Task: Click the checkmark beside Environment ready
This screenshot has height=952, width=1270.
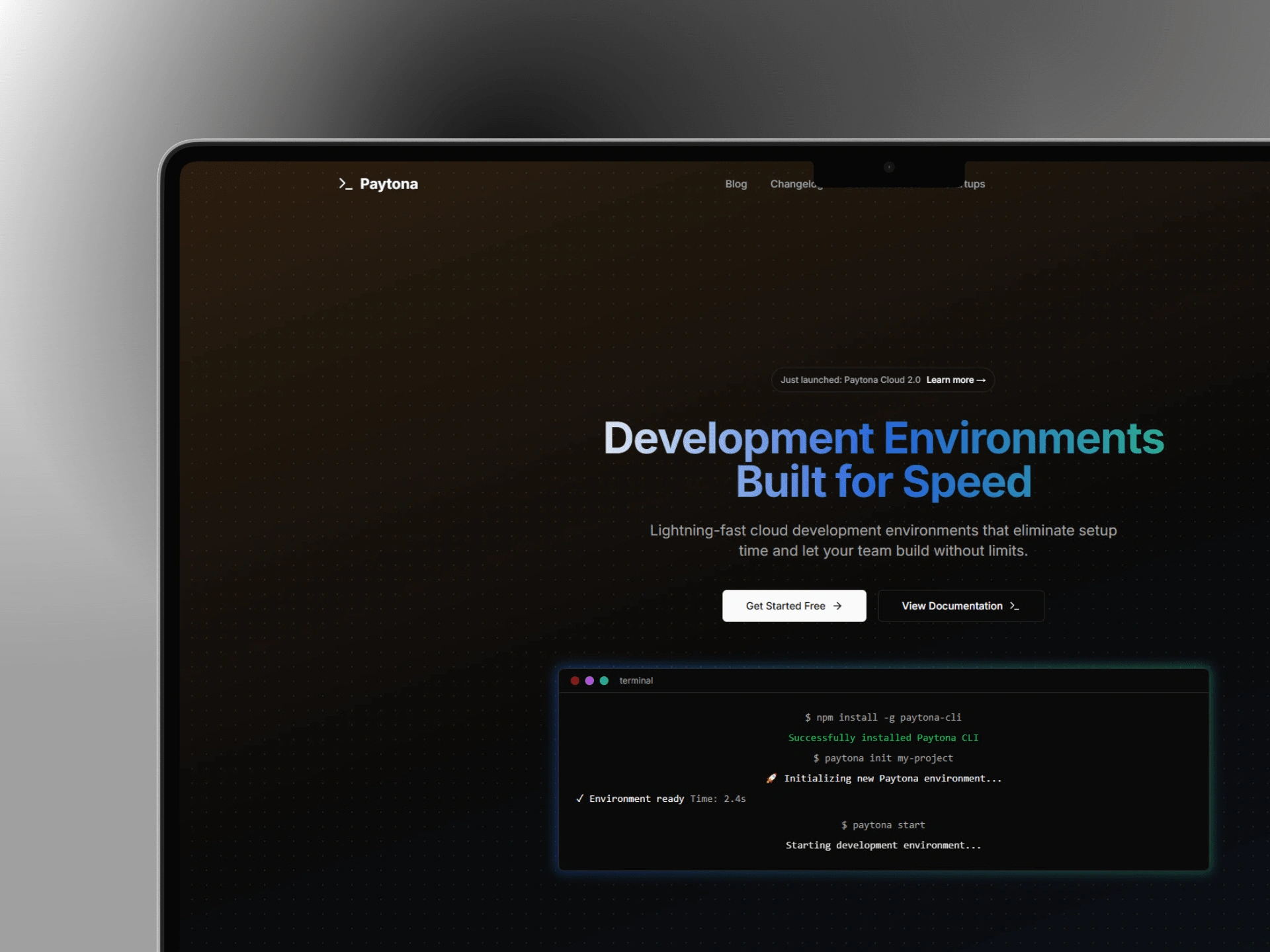Action: click(579, 799)
